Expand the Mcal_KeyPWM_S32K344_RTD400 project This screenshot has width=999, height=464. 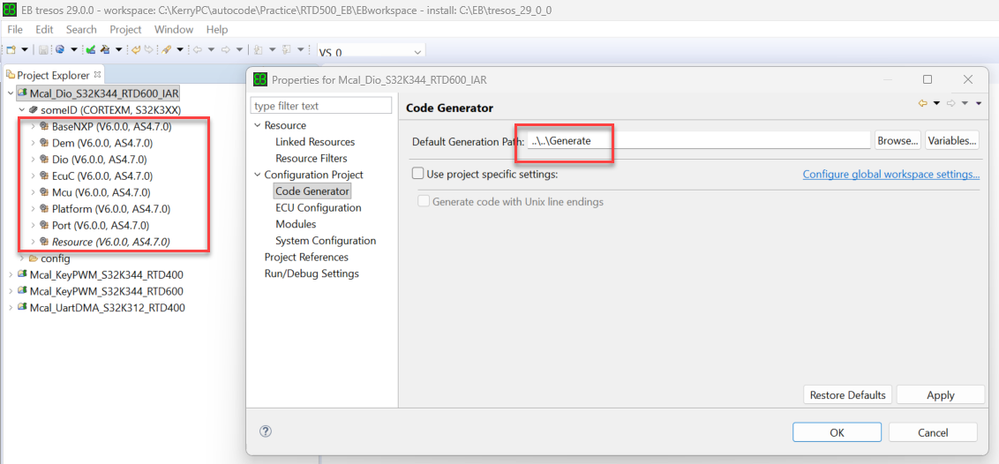pos(11,275)
